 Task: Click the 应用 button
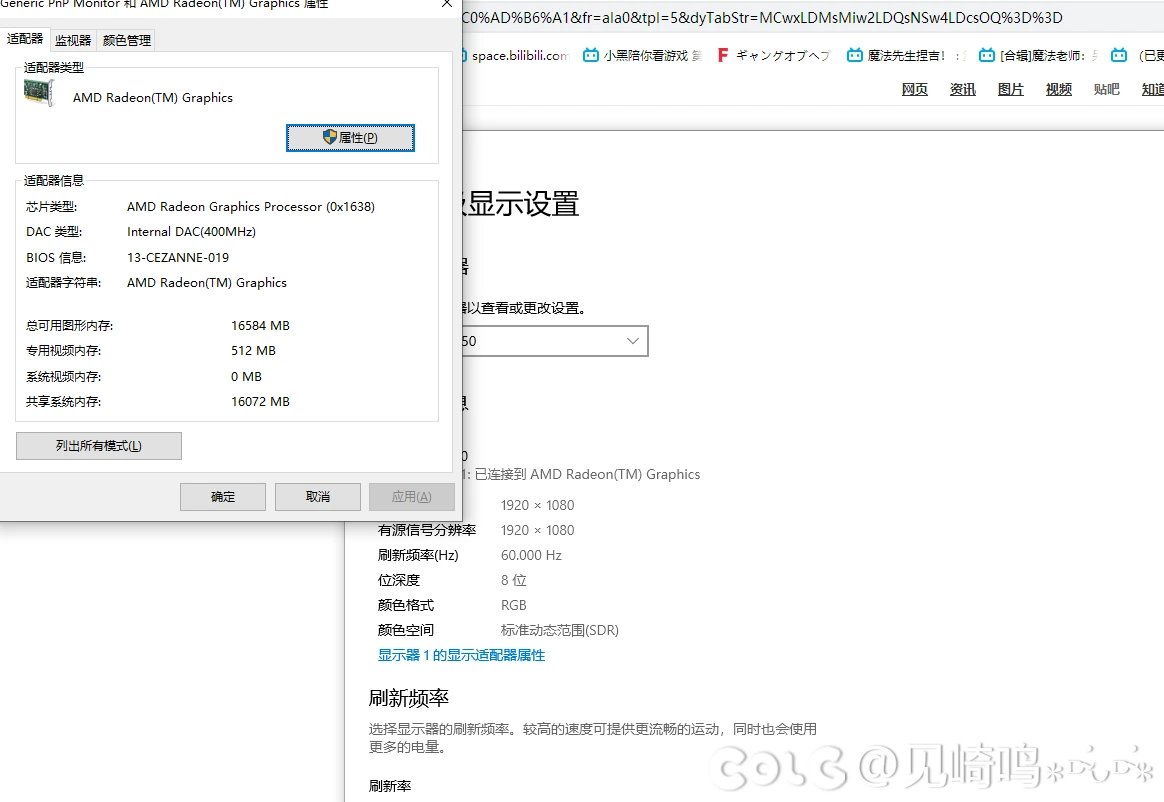[x=411, y=497]
